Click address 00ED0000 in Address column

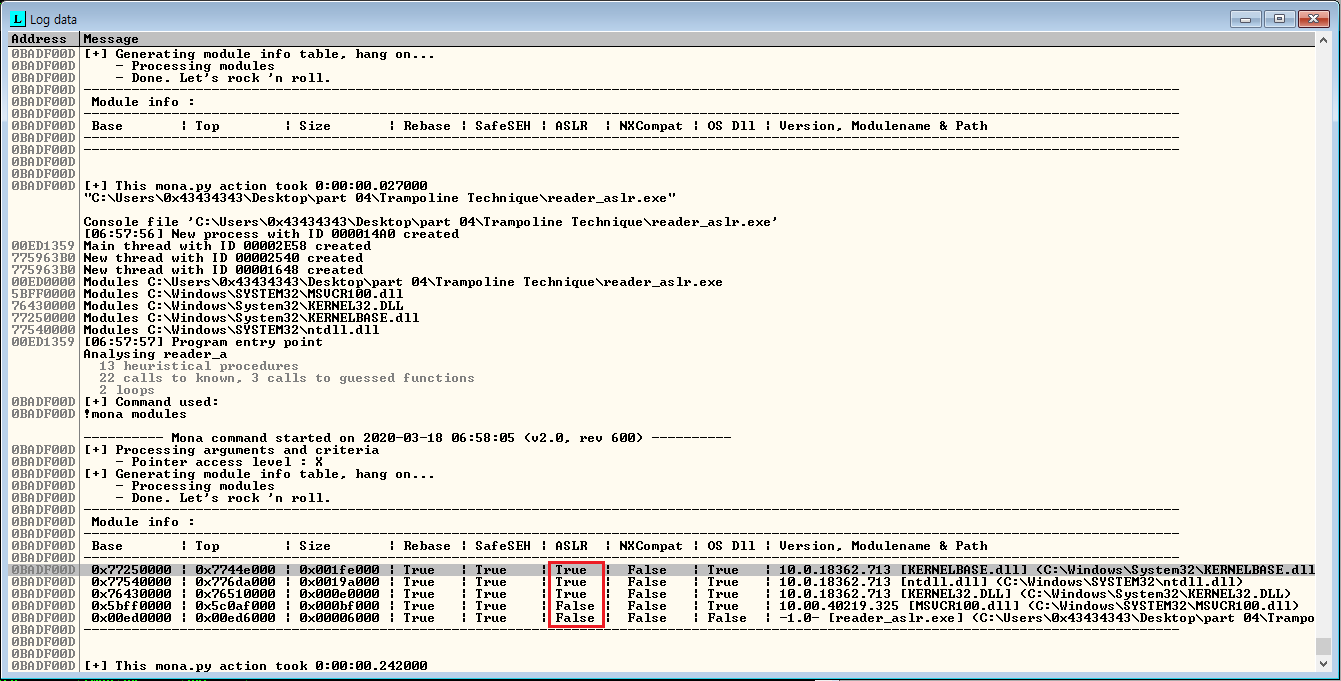tap(43, 282)
